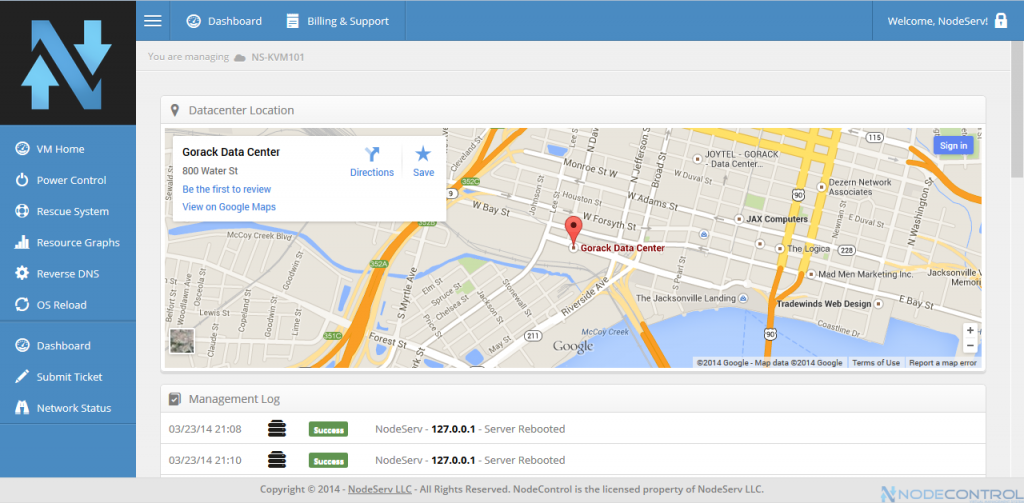This screenshot has height=503, width=1024.
Task: Zoom out the map with minus button
Action: pyautogui.click(x=970, y=346)
